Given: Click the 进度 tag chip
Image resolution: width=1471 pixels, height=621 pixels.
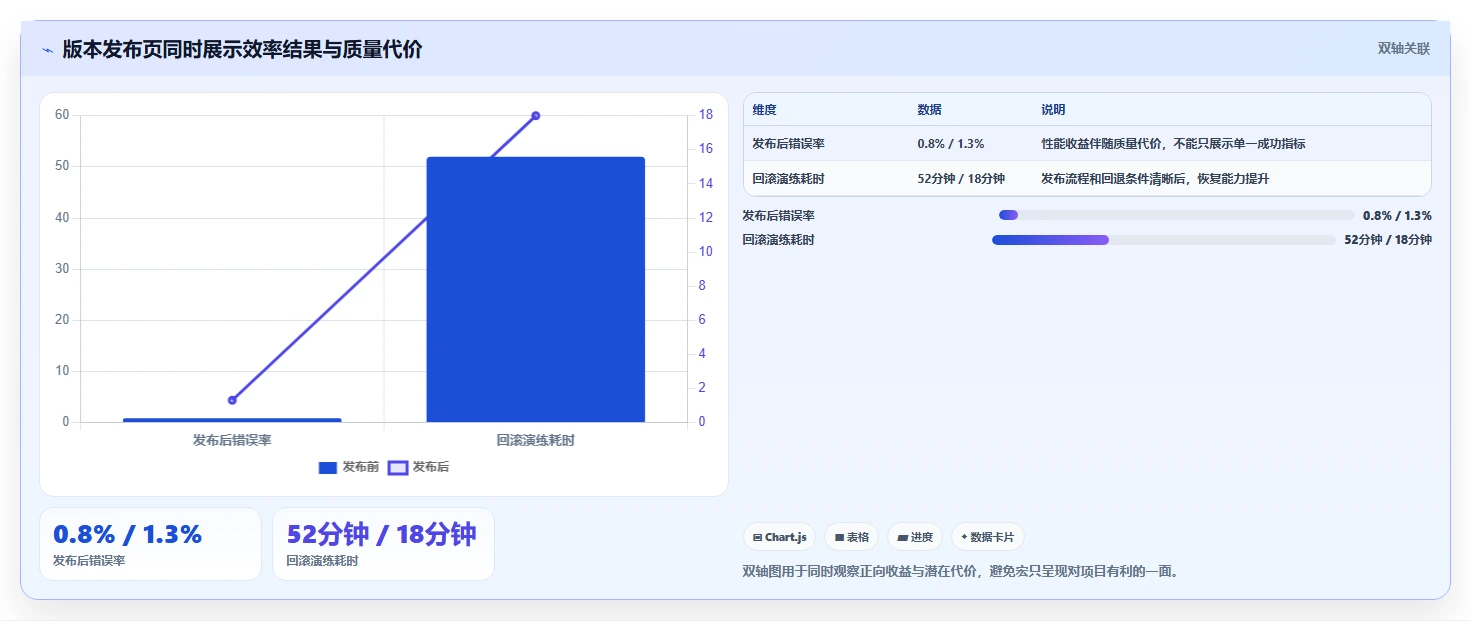Looking at the screenshot, I should point(915,537).
